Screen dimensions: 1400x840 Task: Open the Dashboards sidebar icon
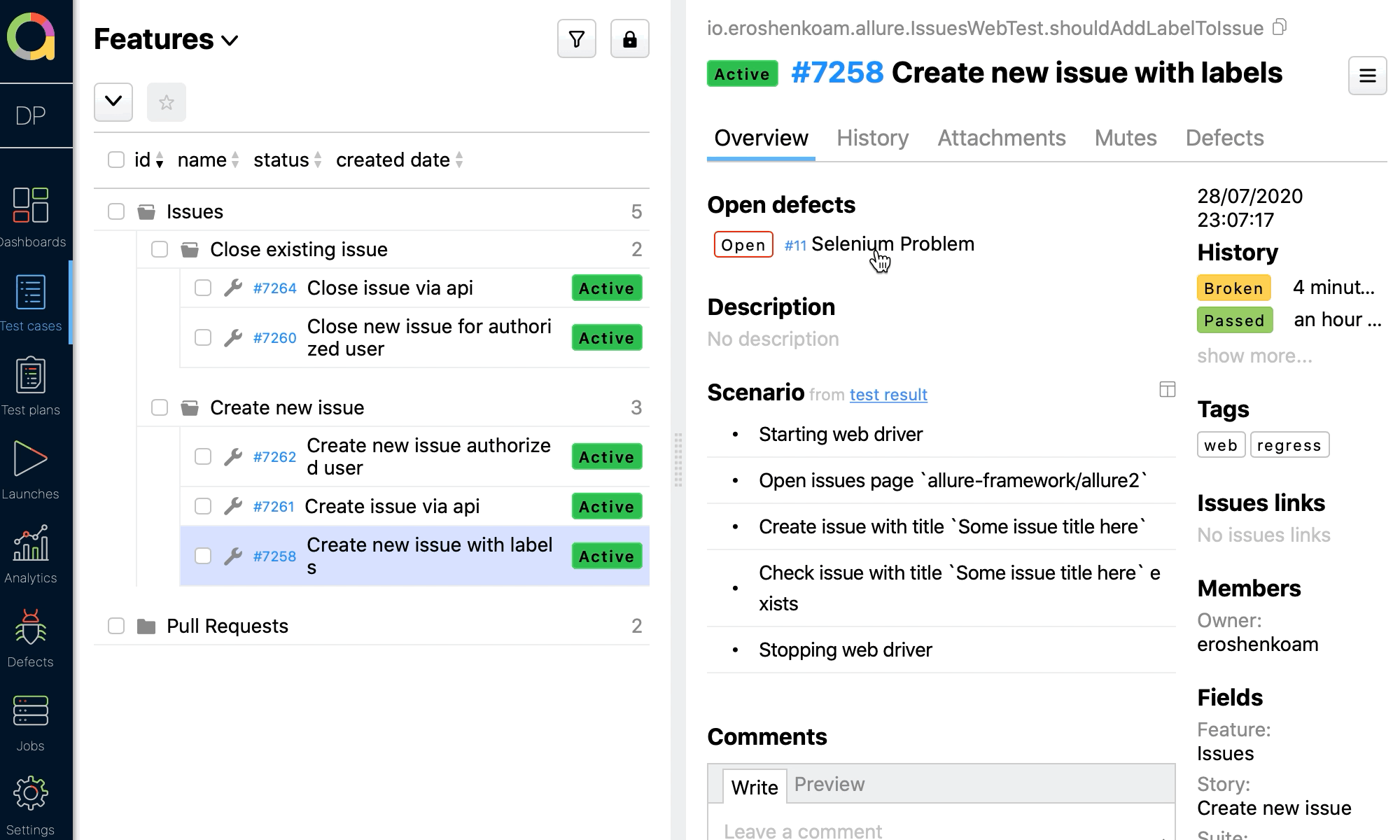click(x=31, y=206)
